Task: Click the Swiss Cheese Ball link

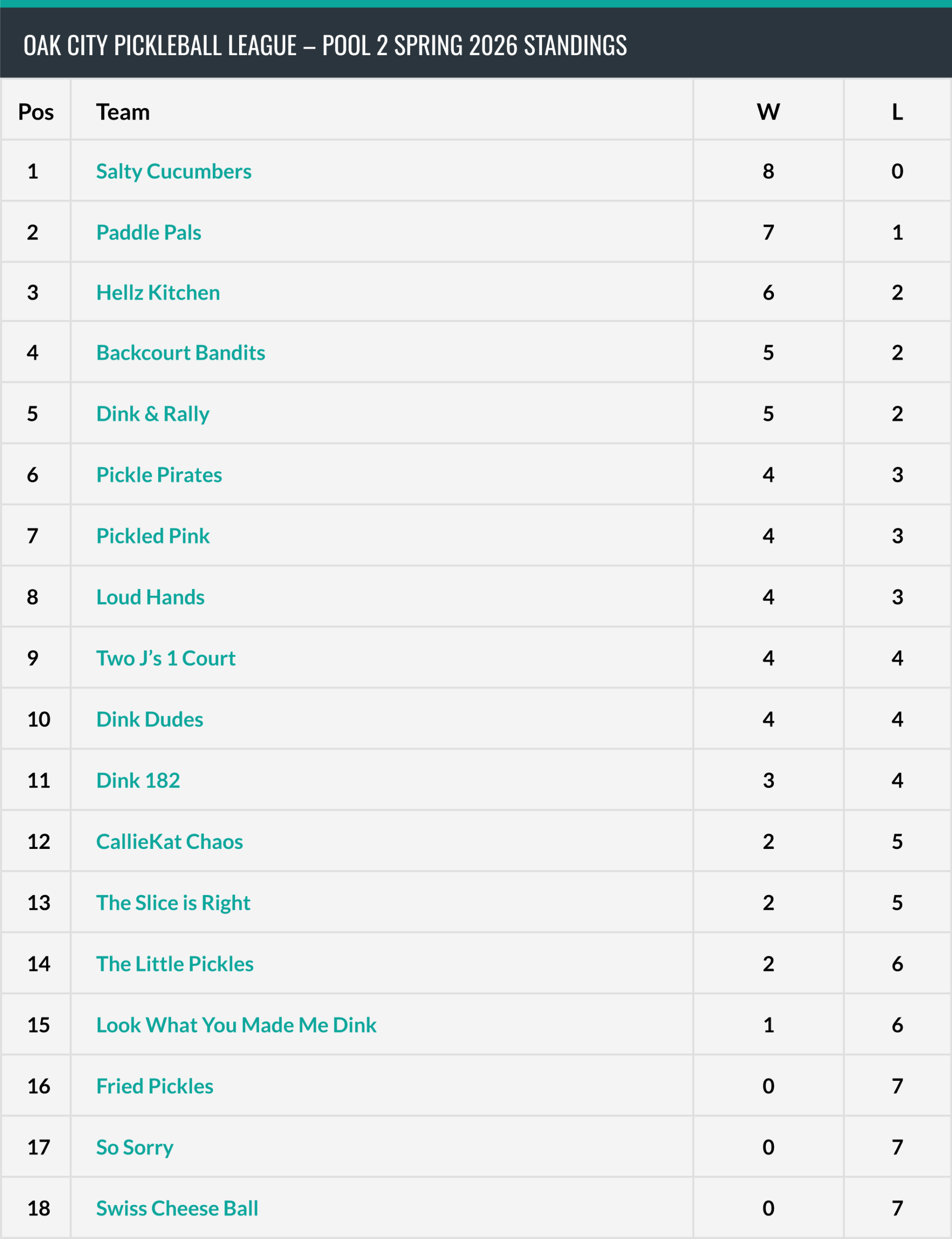Action: pos(177,1209)
